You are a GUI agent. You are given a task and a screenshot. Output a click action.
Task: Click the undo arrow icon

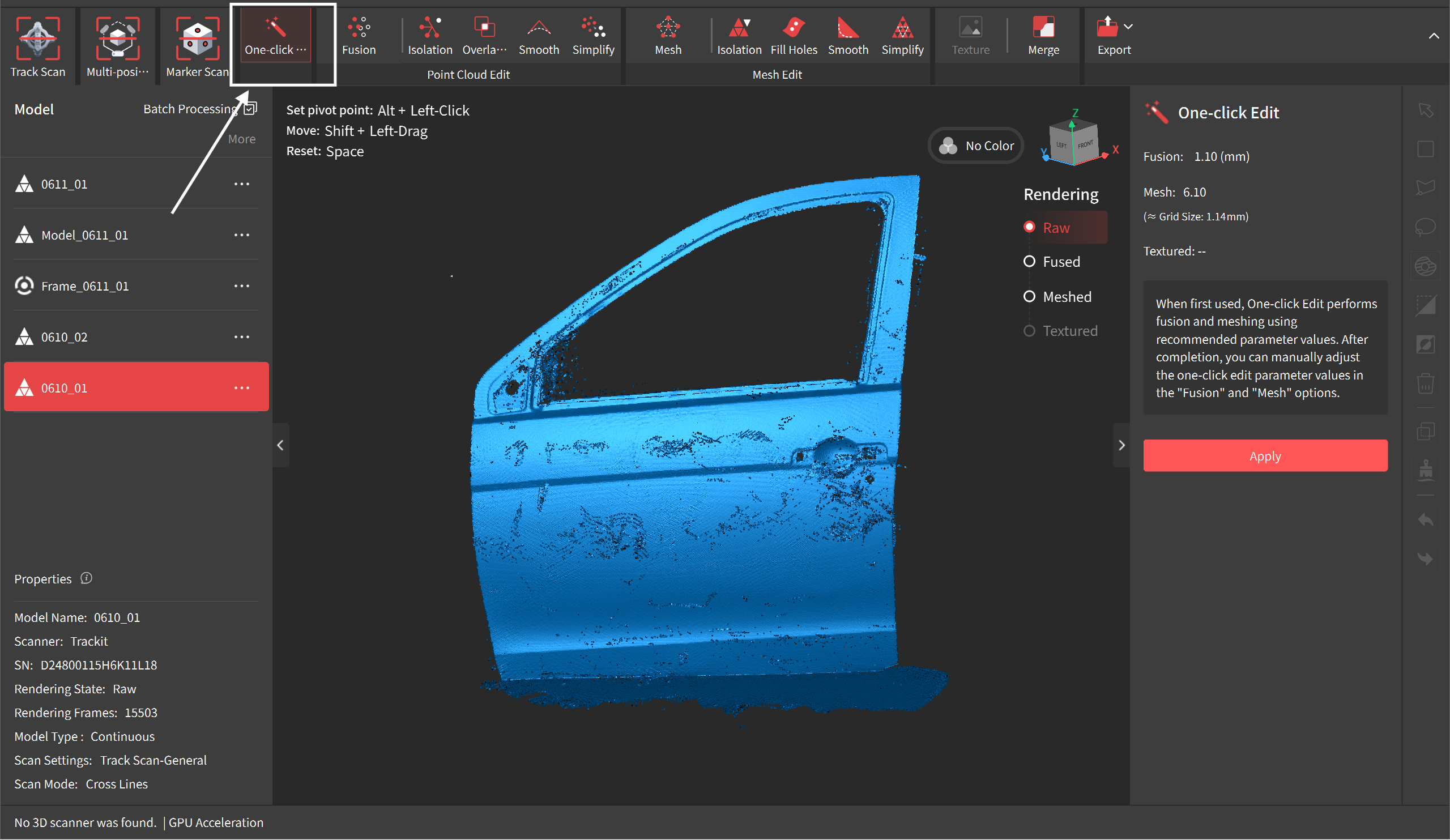1425,521
